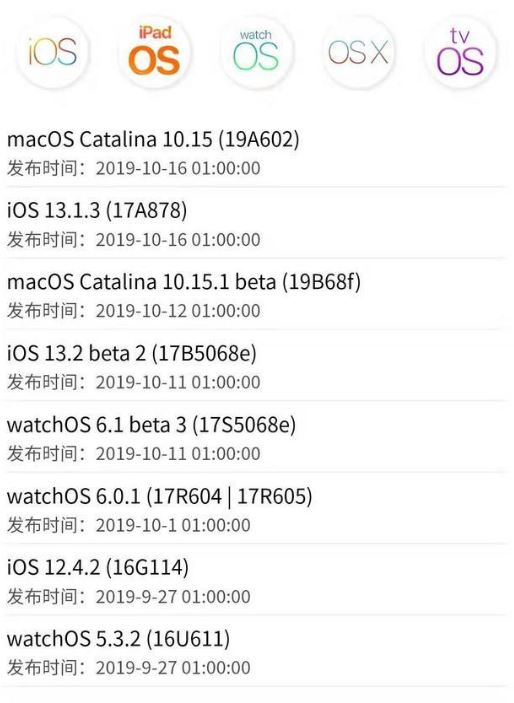Open the iPadOS category icon
Viewport: 514px width, 703px height.
[154, 52]
